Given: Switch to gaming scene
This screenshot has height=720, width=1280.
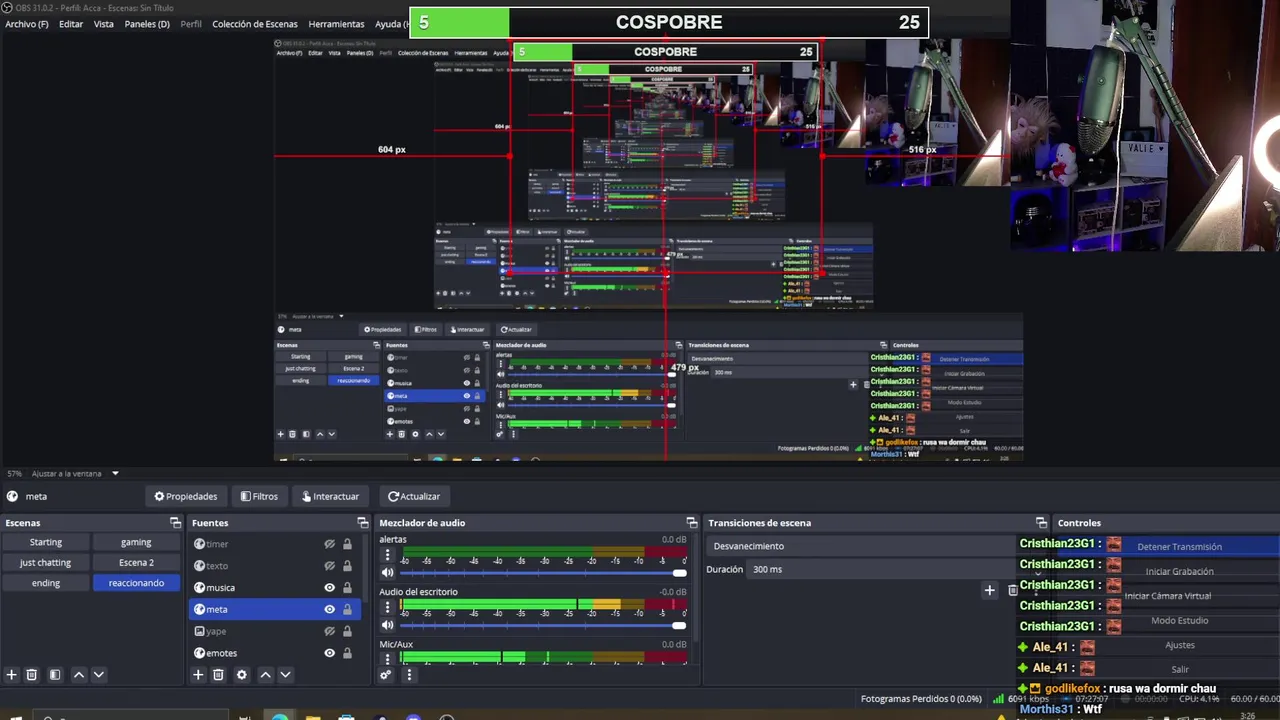Looking at the screenshot, I should coord(136,542).
